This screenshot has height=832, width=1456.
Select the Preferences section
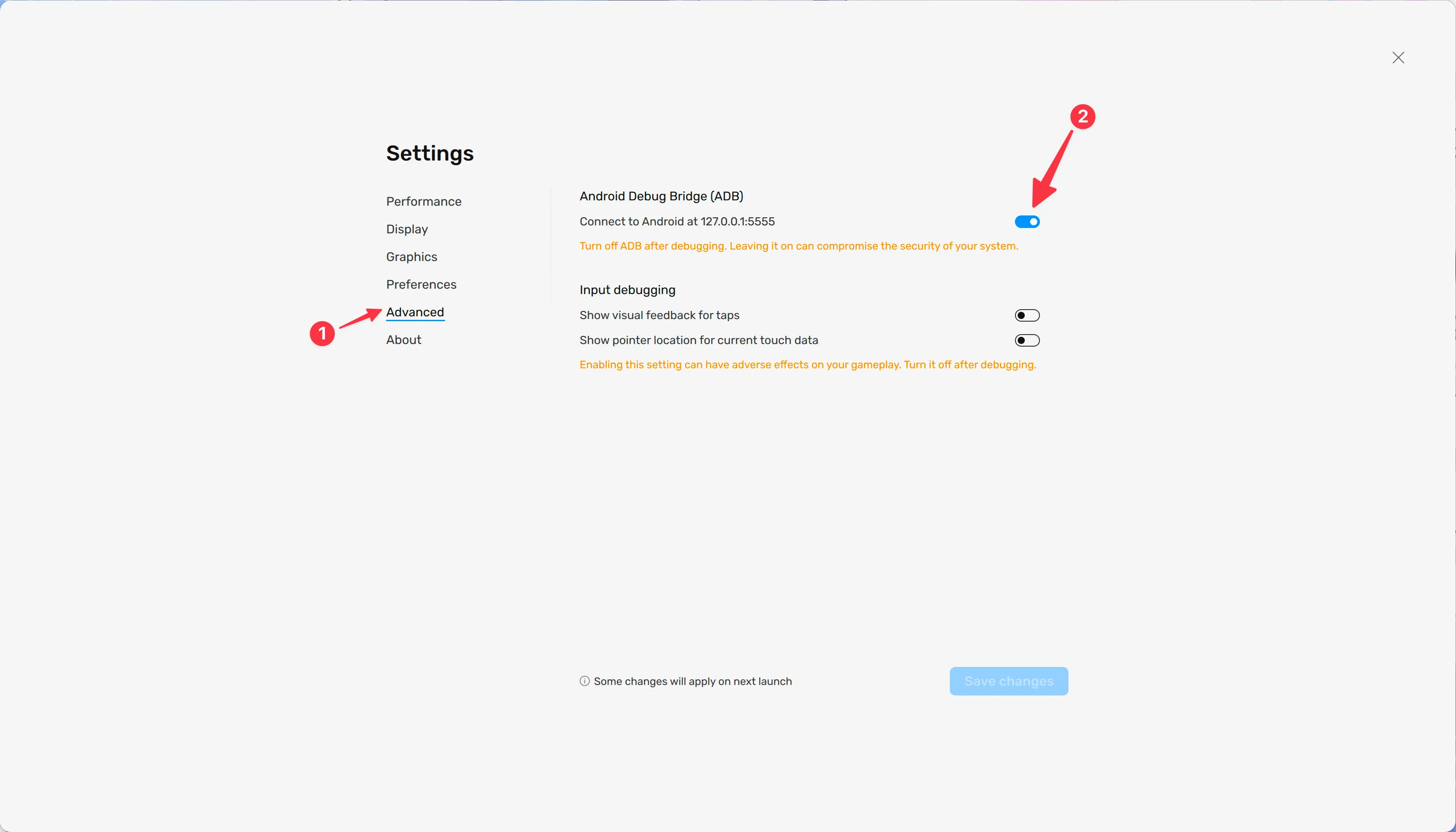point(421,285)
